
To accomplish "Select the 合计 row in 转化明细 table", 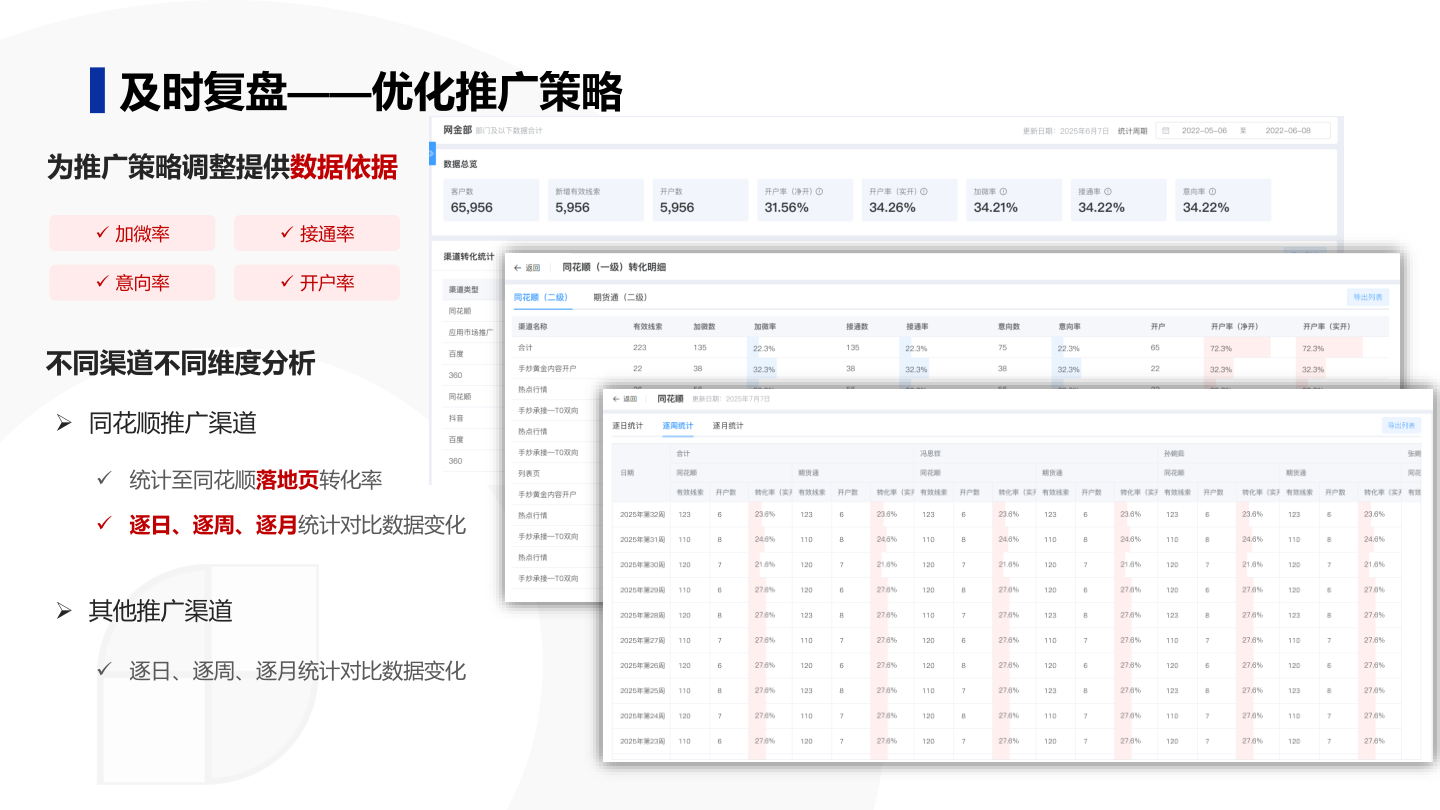I will pos(950,347).
